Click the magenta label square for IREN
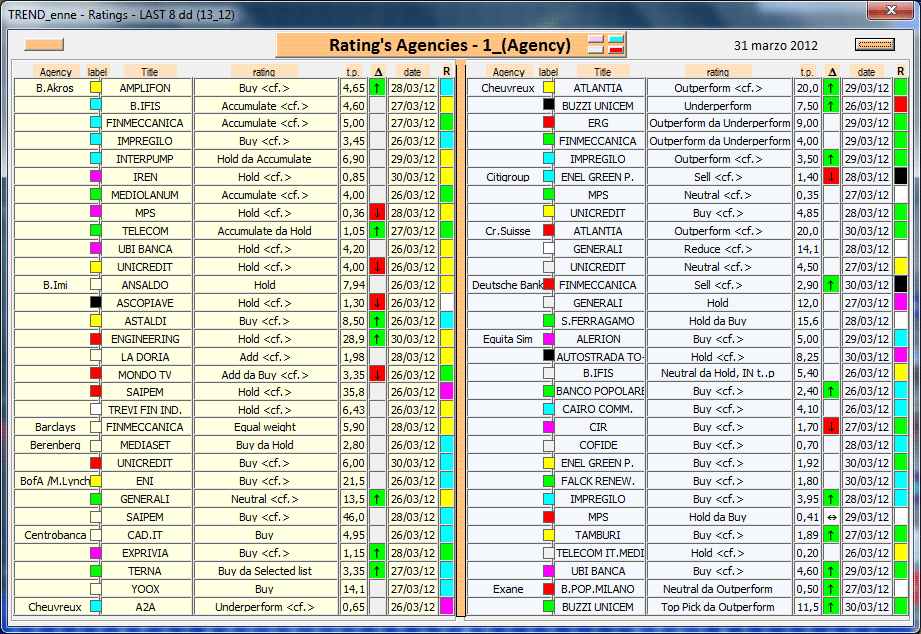The image size is (921, 634). pyautogui.click(x=96, y=176)
